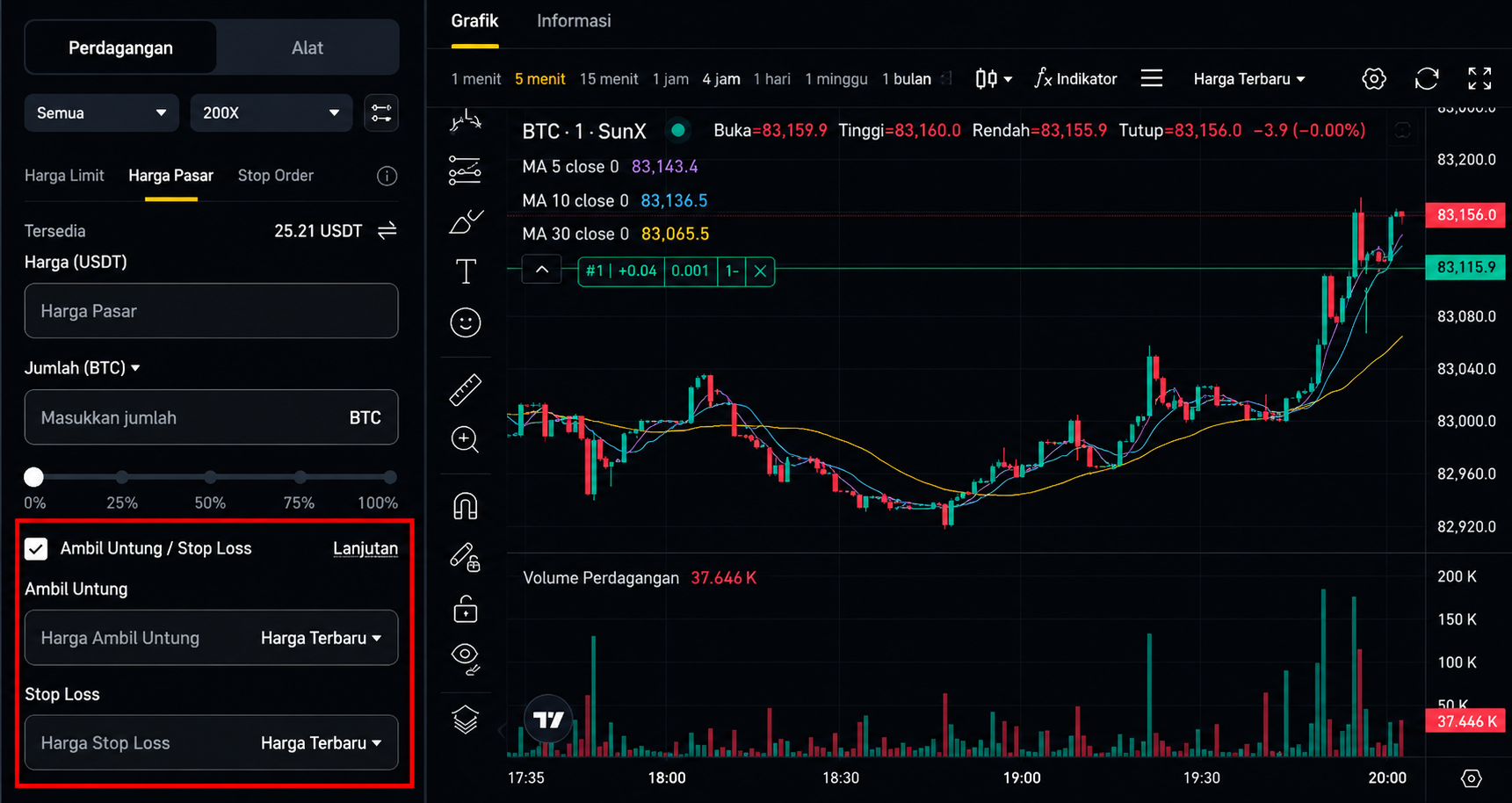This screenshot has height=803, width=1512.
Task: Open price axis settings at chart corner
Action: click(1471, 778)
